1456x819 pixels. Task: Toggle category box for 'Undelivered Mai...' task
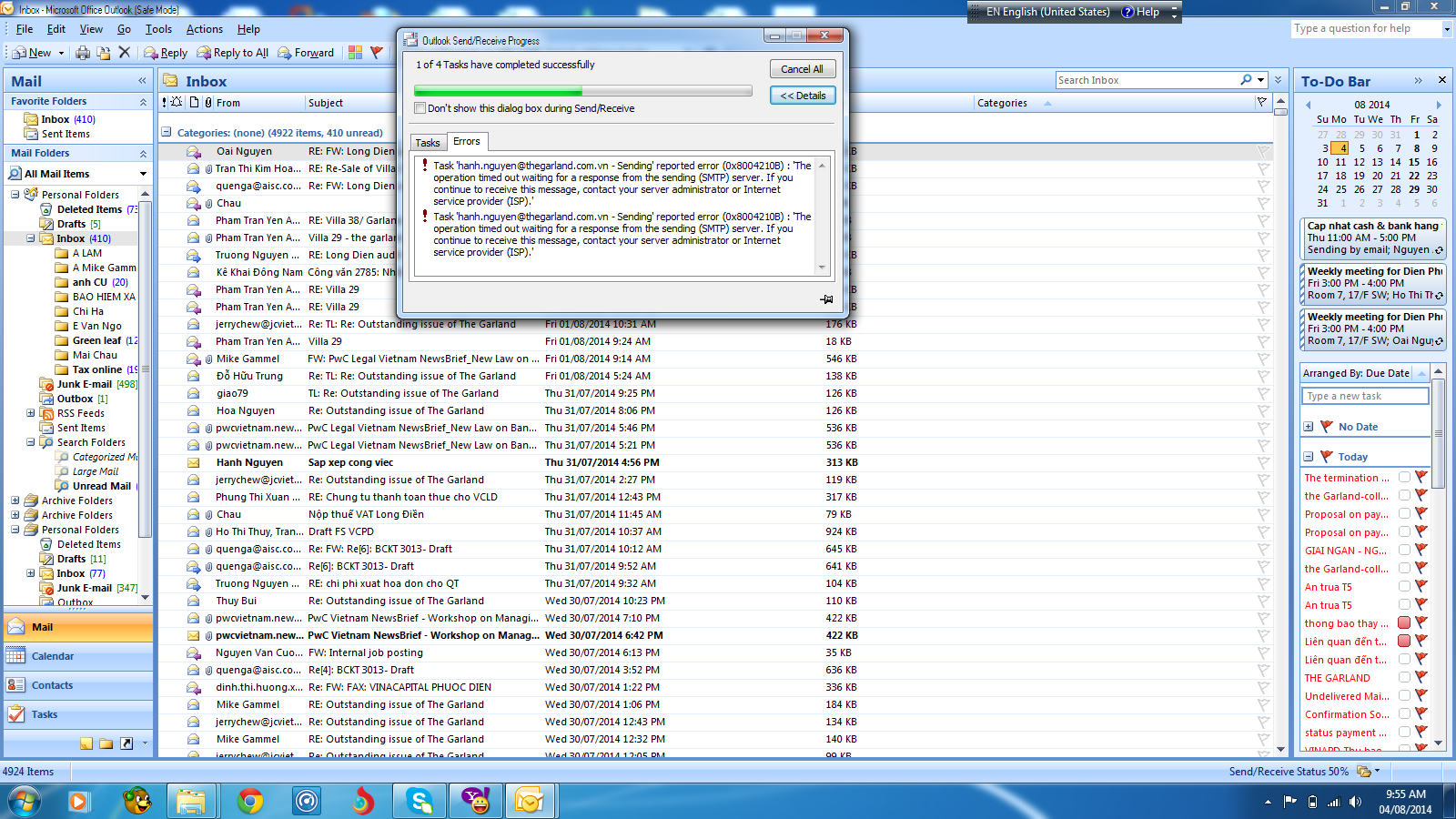point(1404,696)
